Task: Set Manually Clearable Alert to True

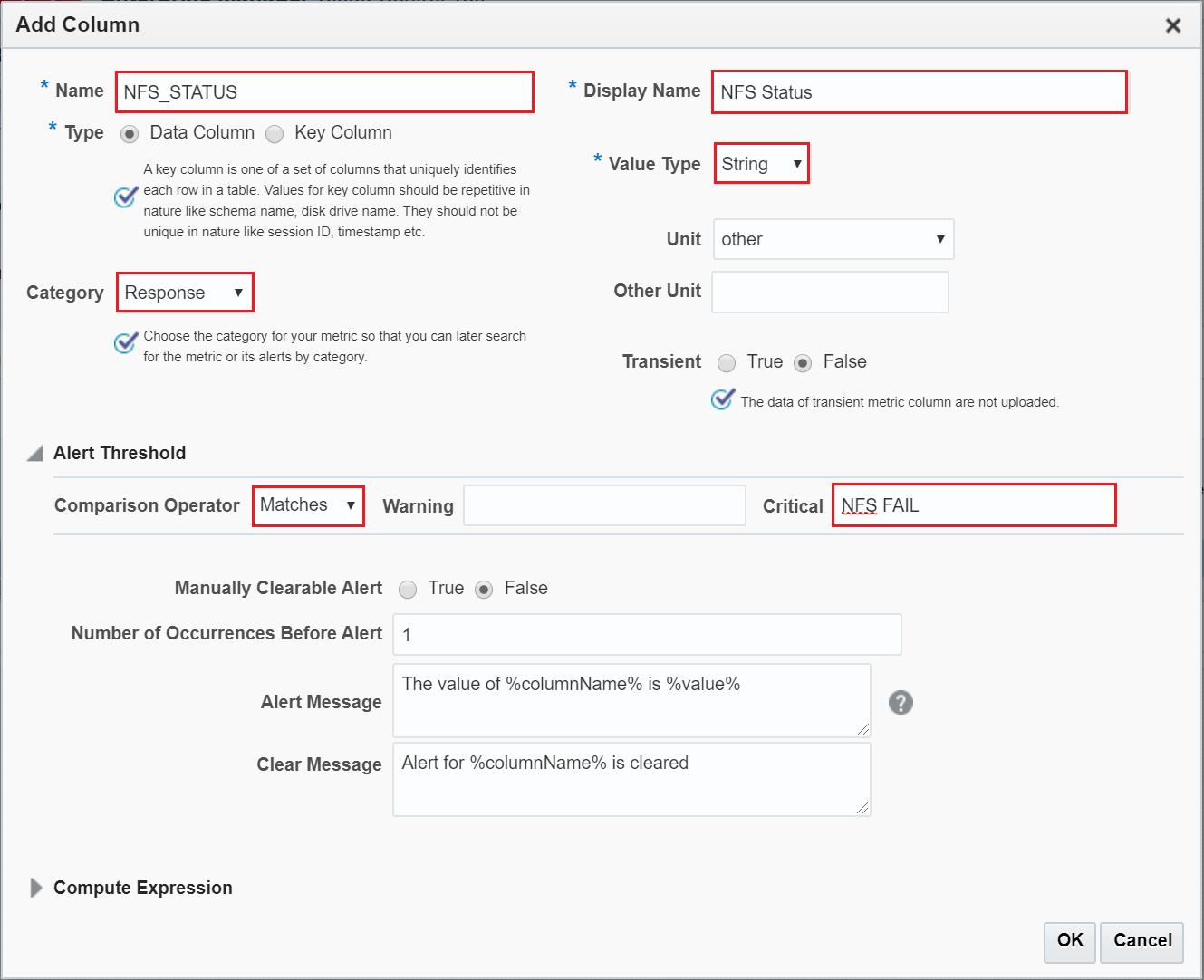Action: click(408, 590)
